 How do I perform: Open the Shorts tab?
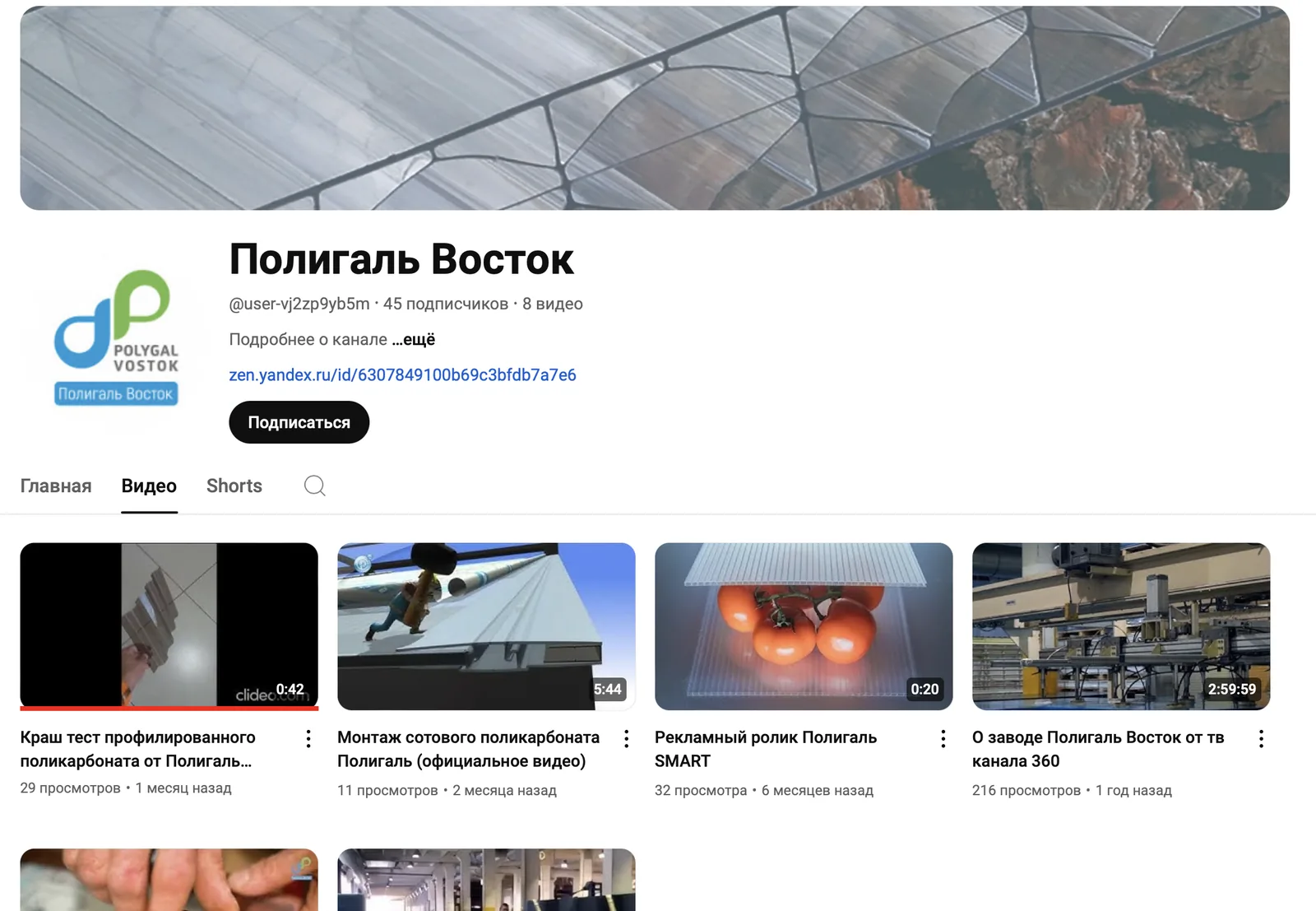click(x=234, y=486)
